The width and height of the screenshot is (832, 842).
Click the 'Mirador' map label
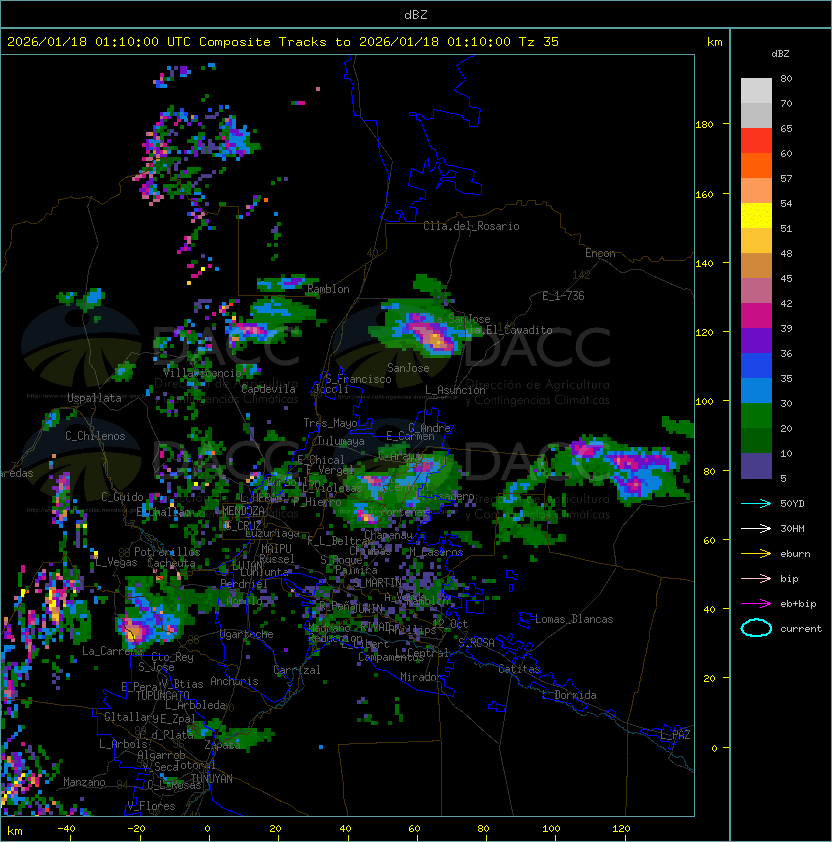(x=422, y=677)
